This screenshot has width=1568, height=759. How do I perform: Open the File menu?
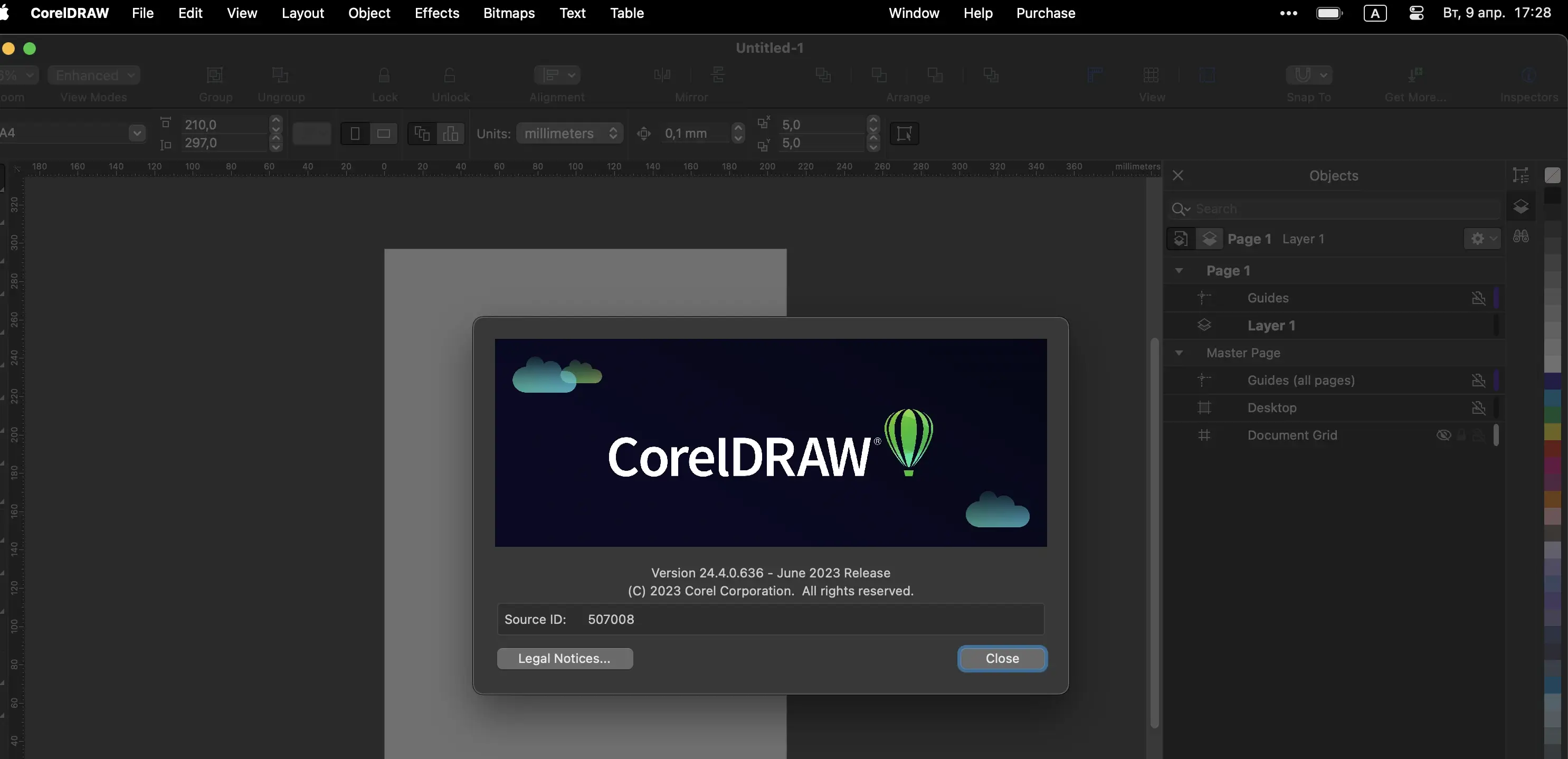point(142,13)
